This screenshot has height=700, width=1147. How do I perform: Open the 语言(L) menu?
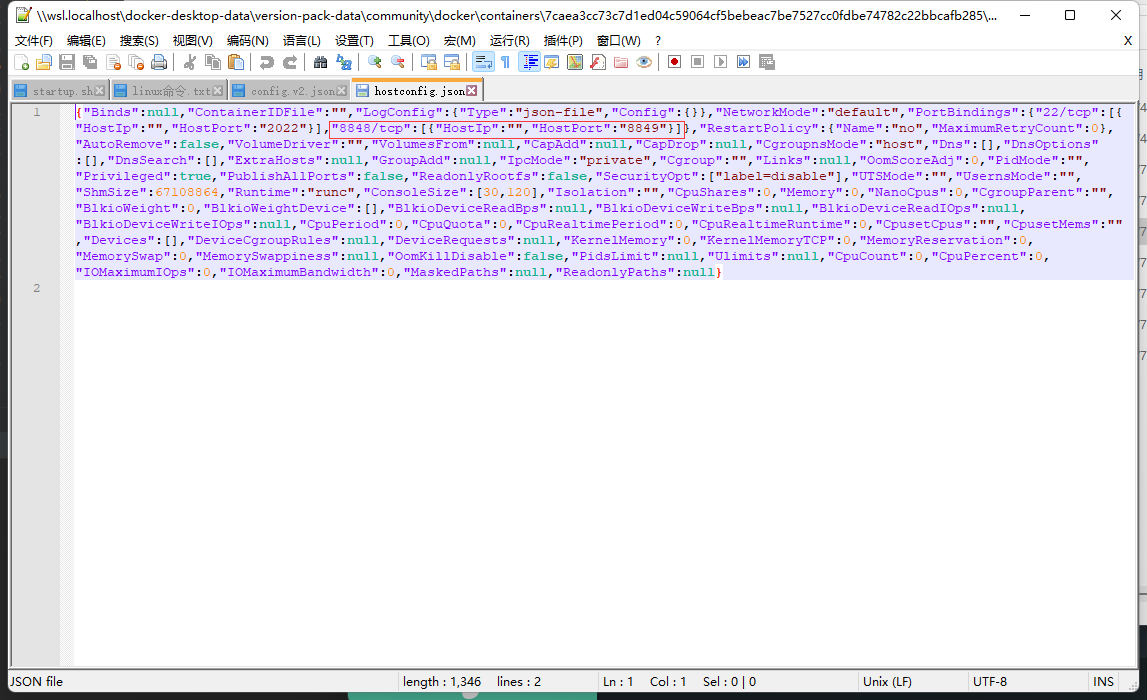coord(301,41)
